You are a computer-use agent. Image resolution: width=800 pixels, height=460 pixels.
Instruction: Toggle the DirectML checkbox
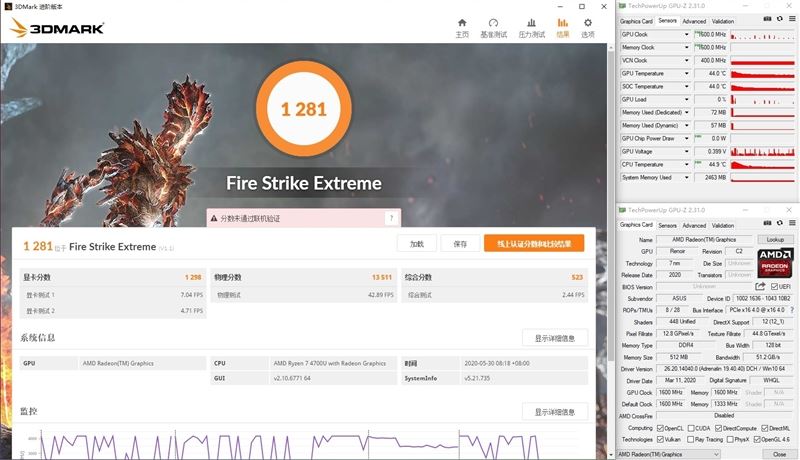[x=765, y=428]
